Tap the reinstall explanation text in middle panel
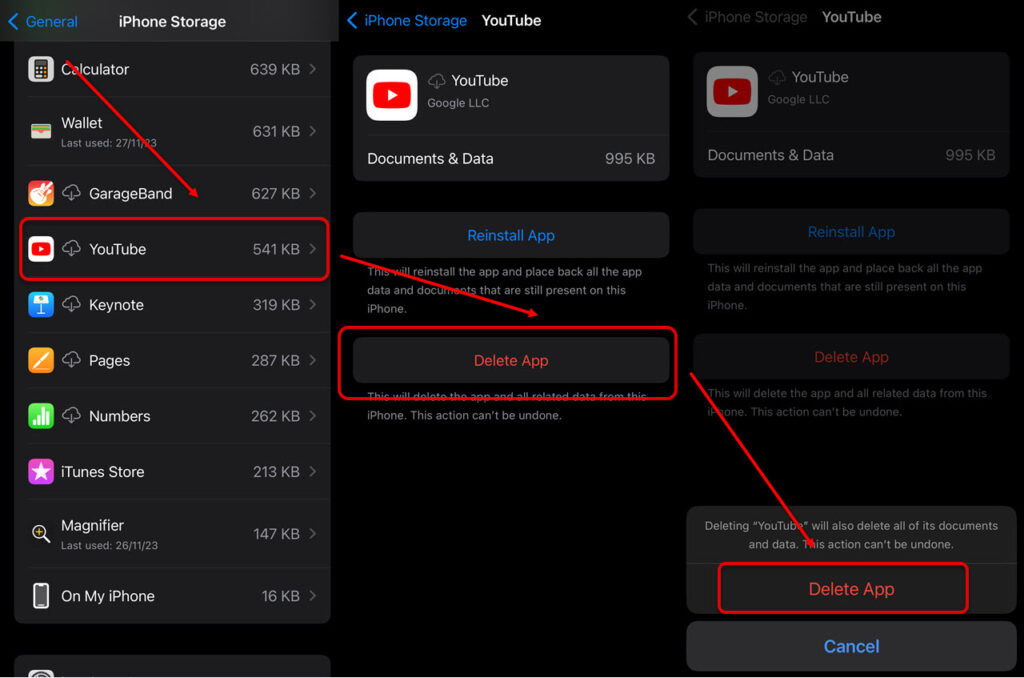 [504, 290]
